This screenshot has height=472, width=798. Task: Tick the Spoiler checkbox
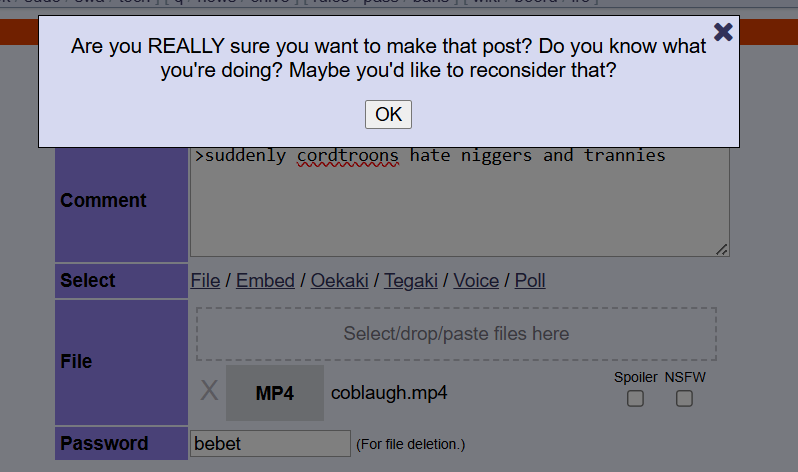tap(635, 399)
